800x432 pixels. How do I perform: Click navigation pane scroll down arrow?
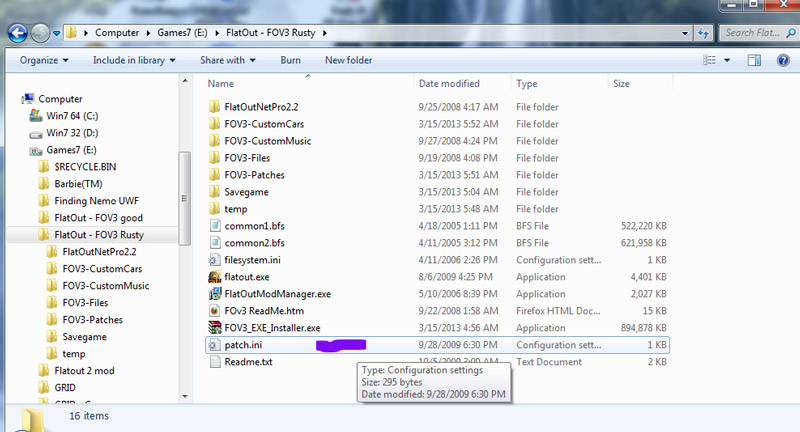click(x=185, y=396)
